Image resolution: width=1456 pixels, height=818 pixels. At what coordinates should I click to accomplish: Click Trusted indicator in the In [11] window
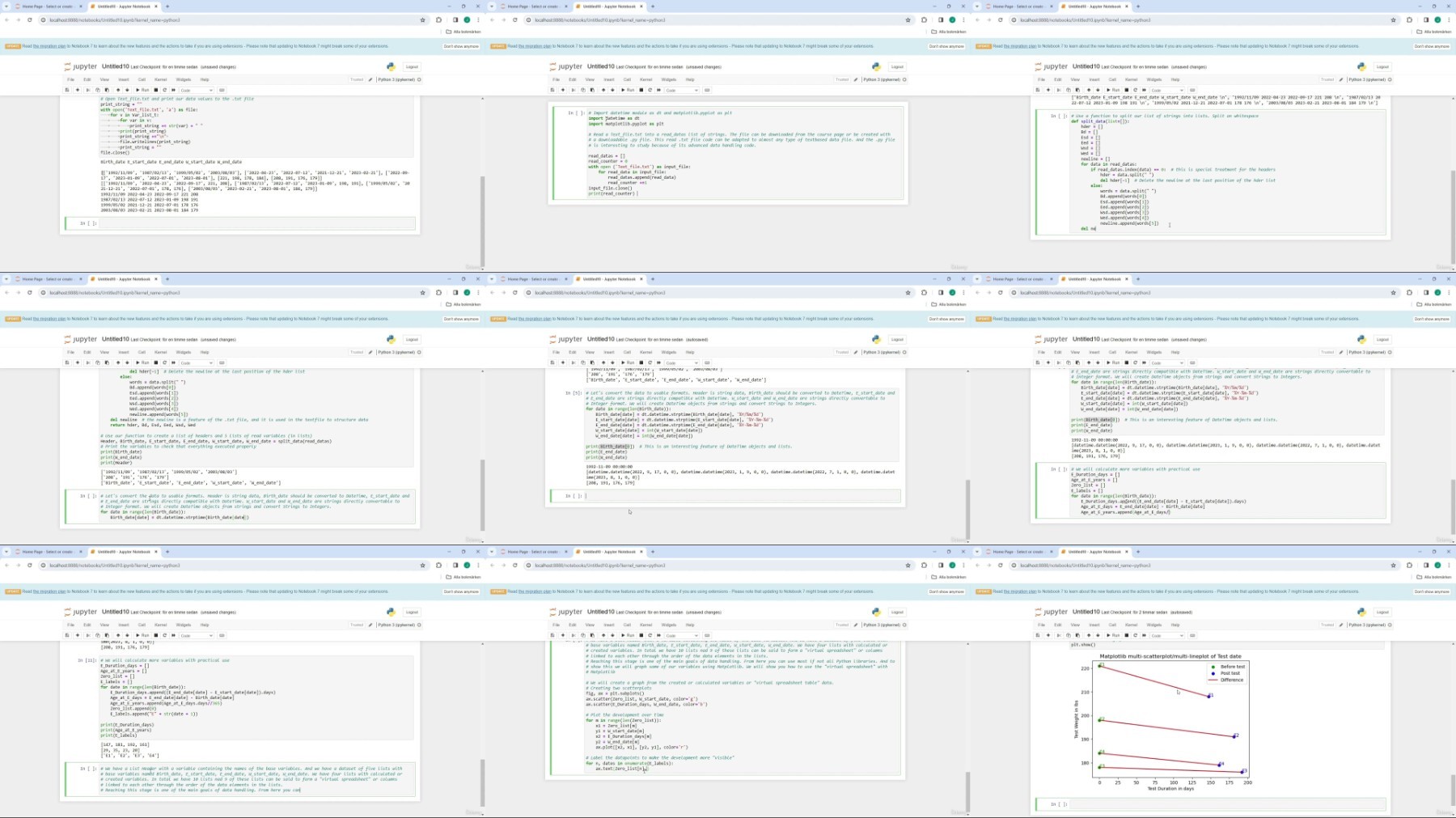point(357,625)
